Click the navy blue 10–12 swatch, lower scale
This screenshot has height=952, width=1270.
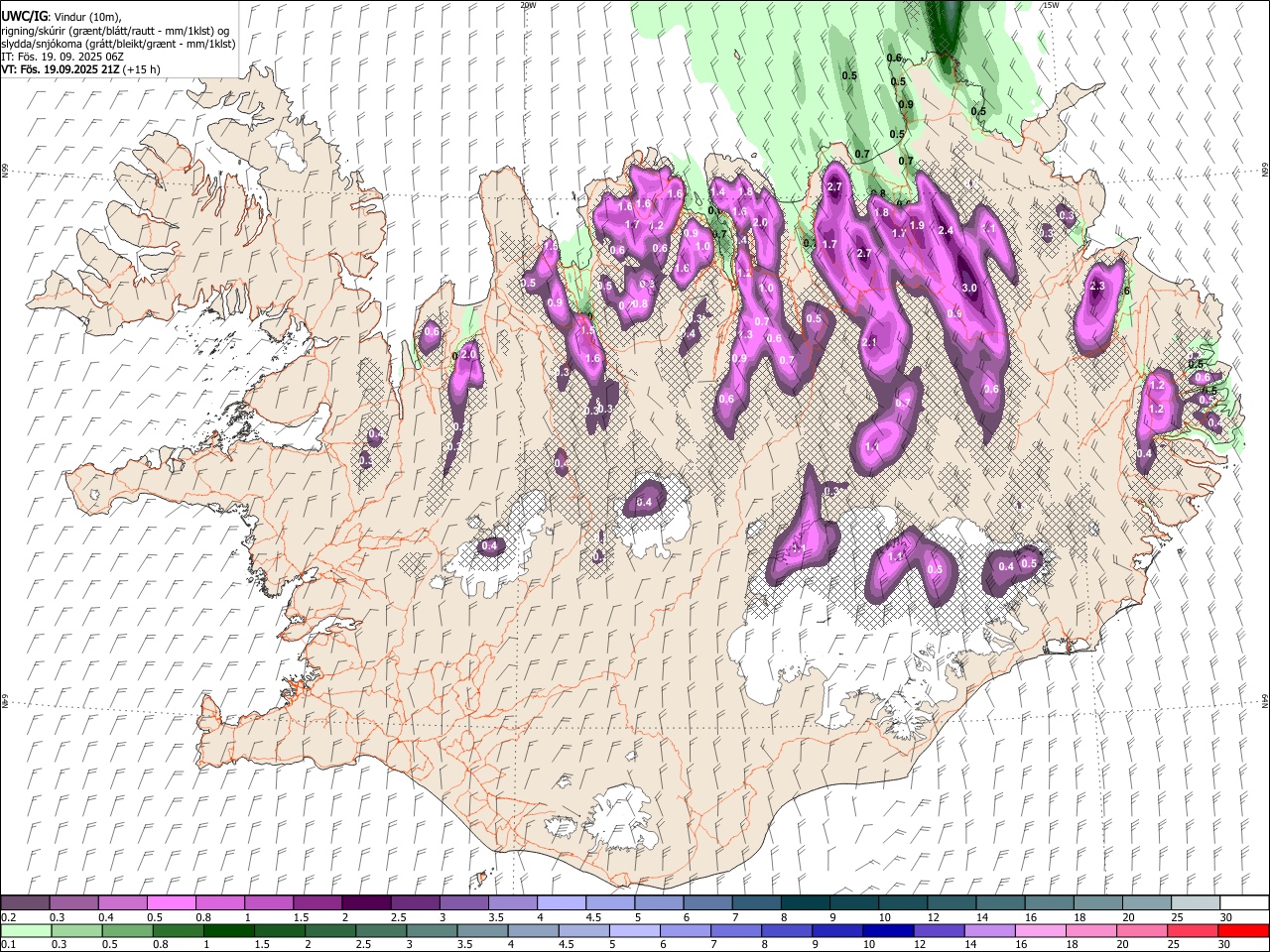(x=888, y=930)
